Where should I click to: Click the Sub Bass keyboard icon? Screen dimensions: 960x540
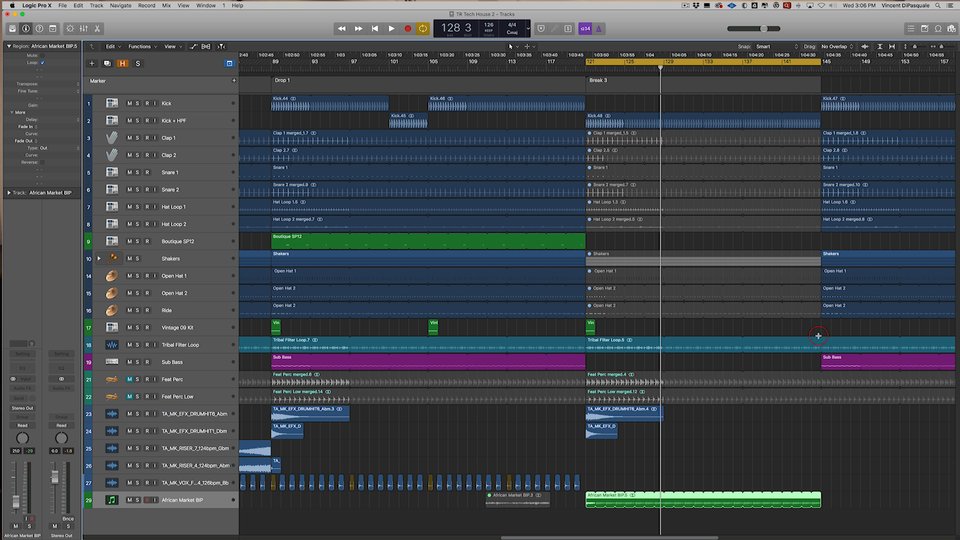tap(111, 362)
